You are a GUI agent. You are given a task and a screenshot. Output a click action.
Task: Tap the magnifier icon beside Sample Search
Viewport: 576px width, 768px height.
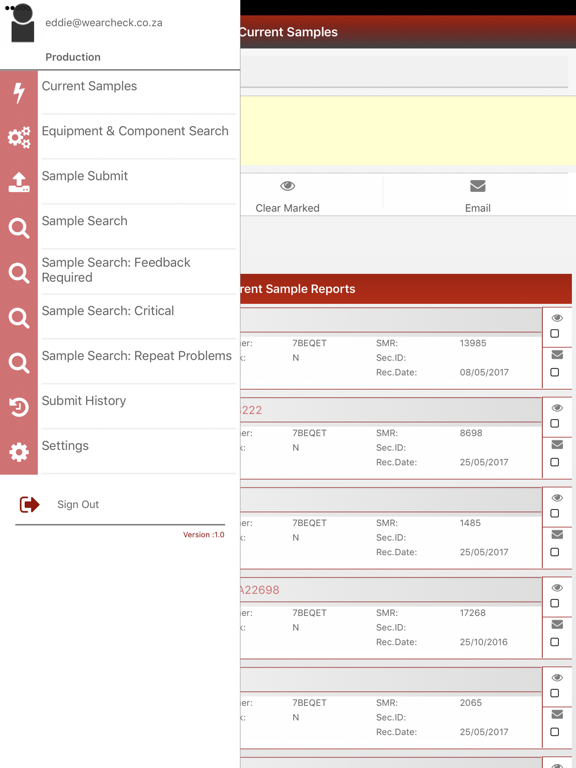tap(19, 228)
